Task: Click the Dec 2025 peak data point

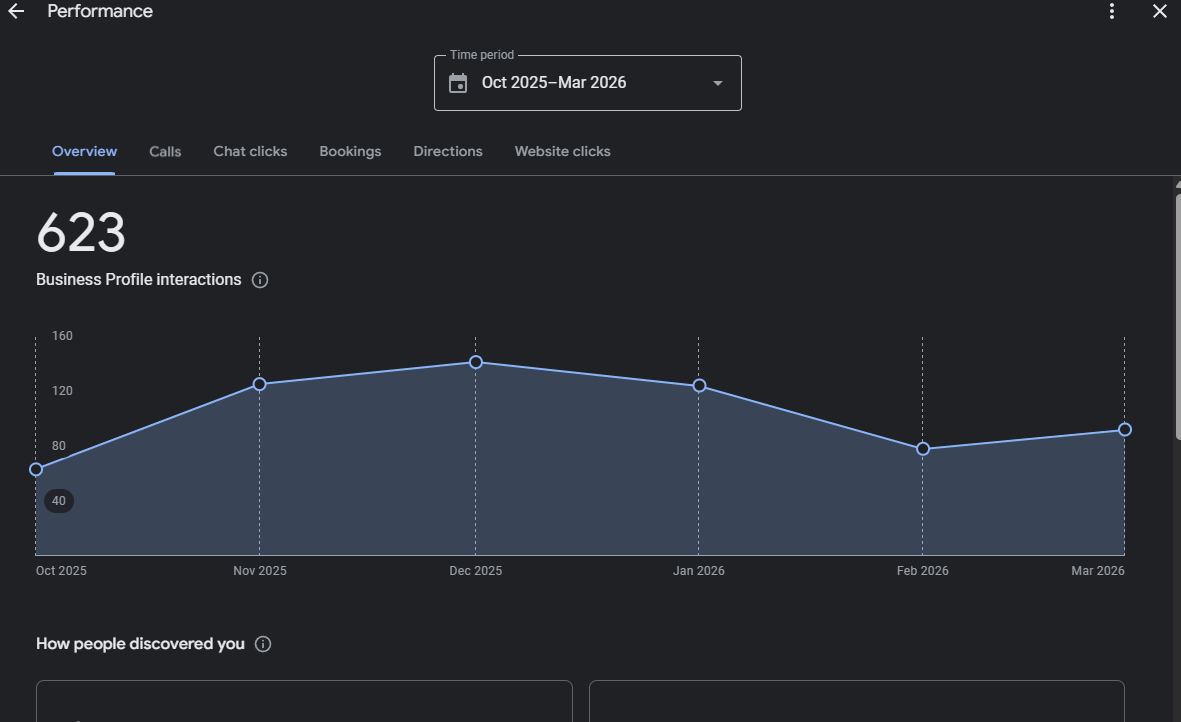Action: point(476,362)
